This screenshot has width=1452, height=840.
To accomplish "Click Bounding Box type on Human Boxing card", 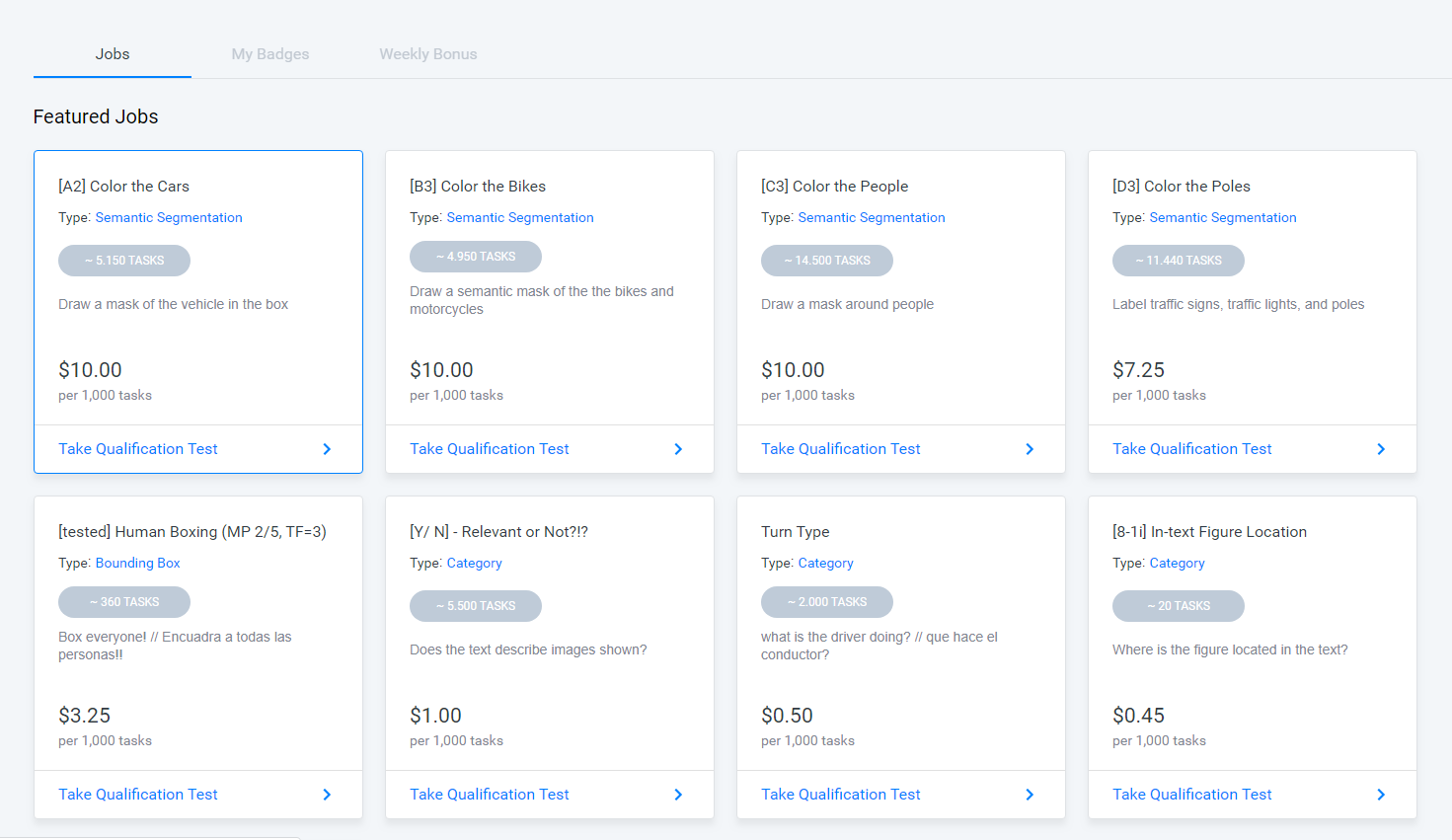I will [x=138, y=564].
